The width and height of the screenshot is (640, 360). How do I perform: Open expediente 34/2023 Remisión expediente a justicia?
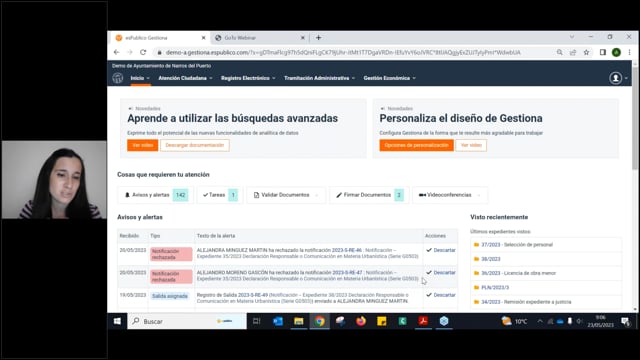point(526,302)
